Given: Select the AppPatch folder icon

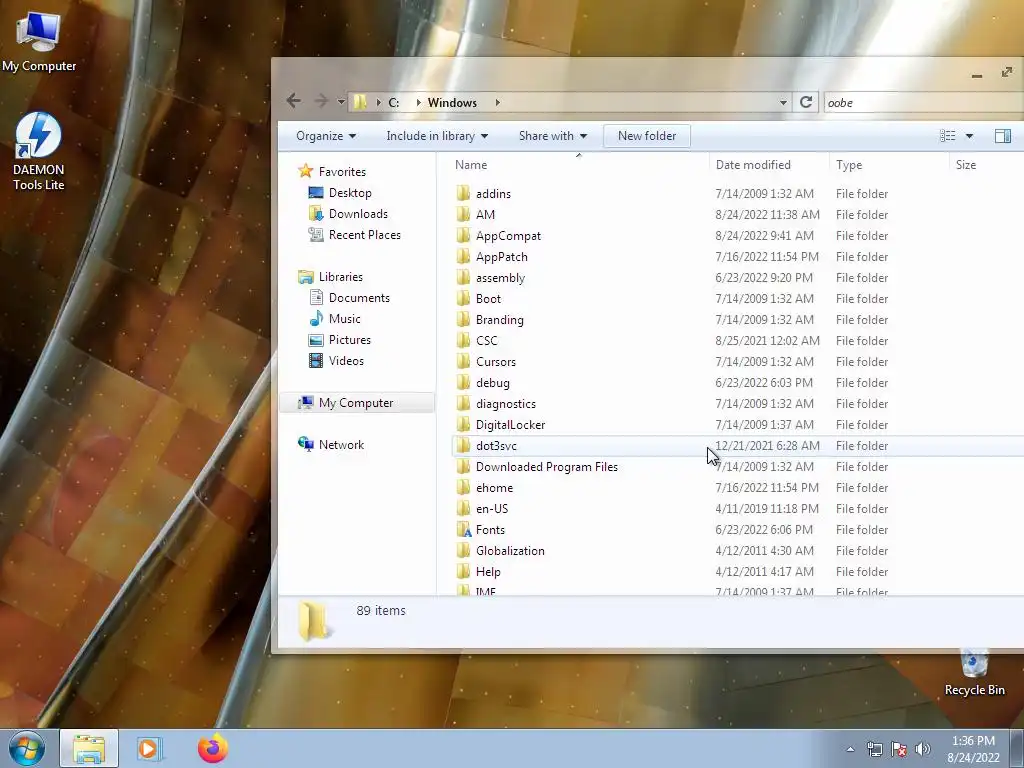Looking at the screenshot, I should pyautogui.click(x=463, y=256).
